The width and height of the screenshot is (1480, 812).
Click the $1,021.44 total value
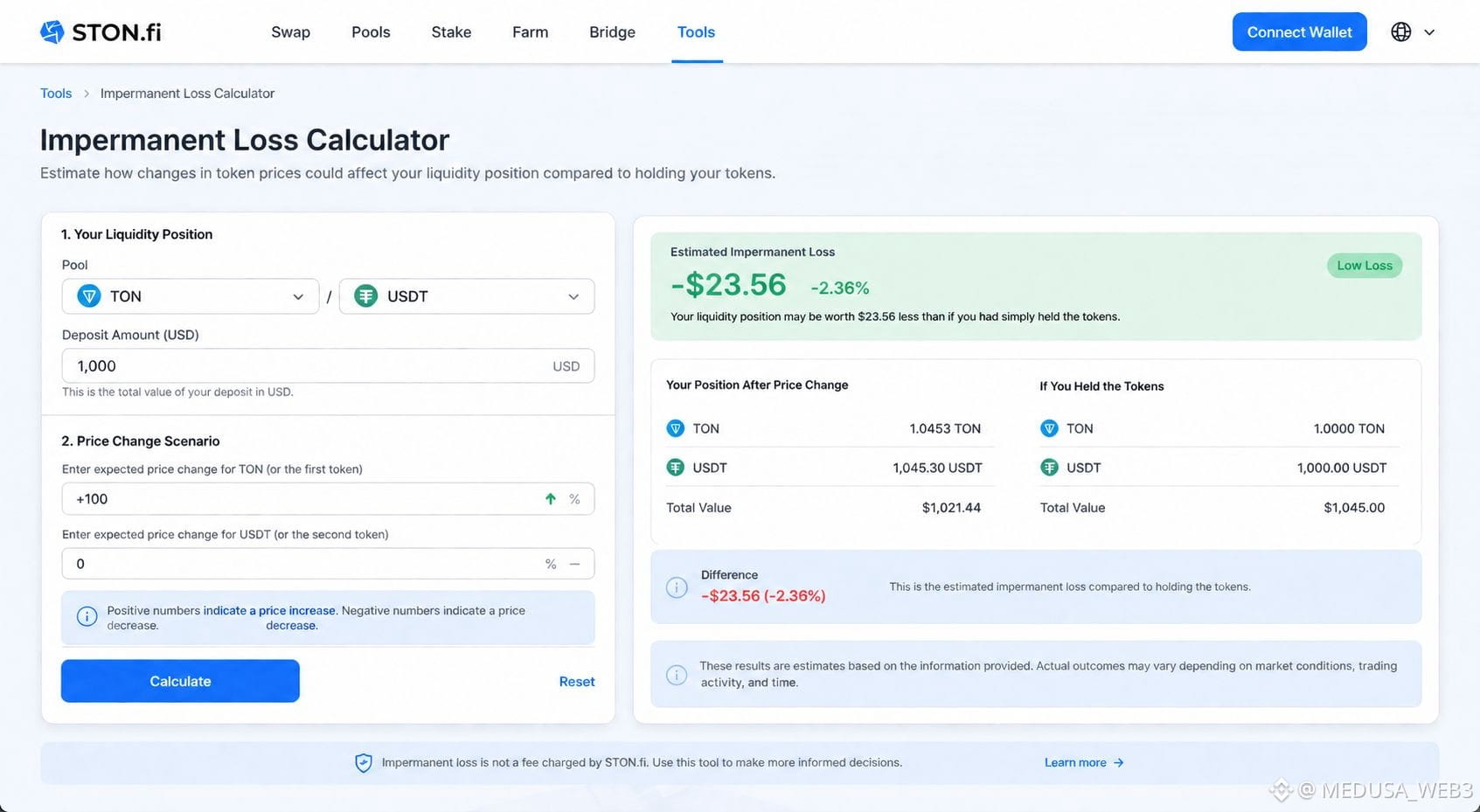point(951,508)
